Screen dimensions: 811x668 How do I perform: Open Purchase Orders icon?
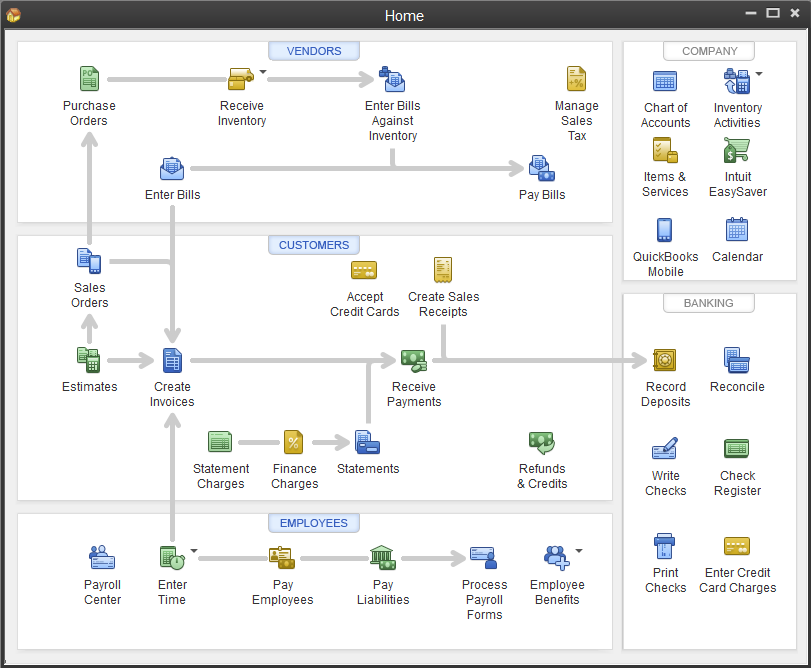(x=89, y=80)
